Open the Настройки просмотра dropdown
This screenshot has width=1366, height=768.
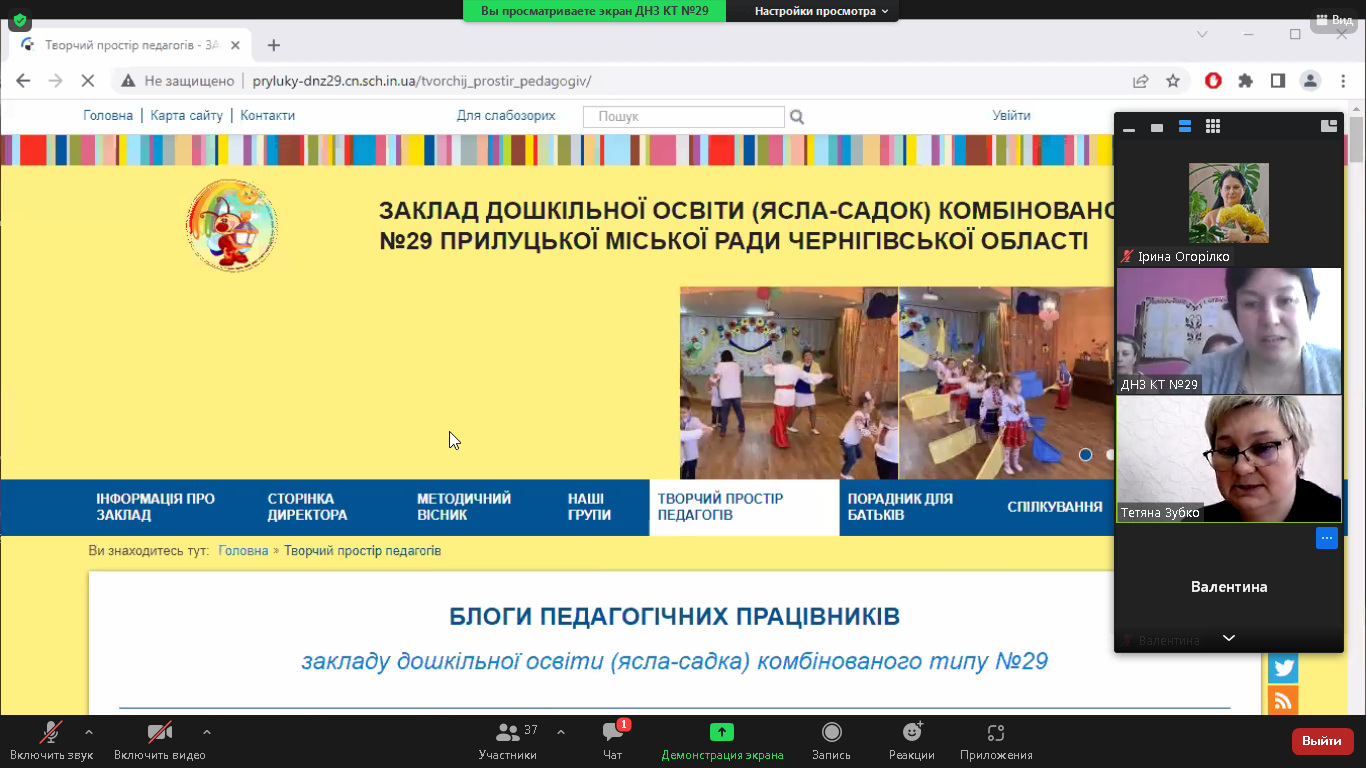(x=821, y=11)
